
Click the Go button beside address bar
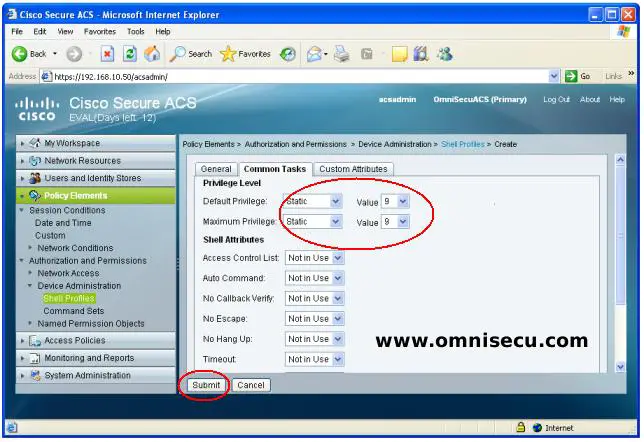(578, 76)
